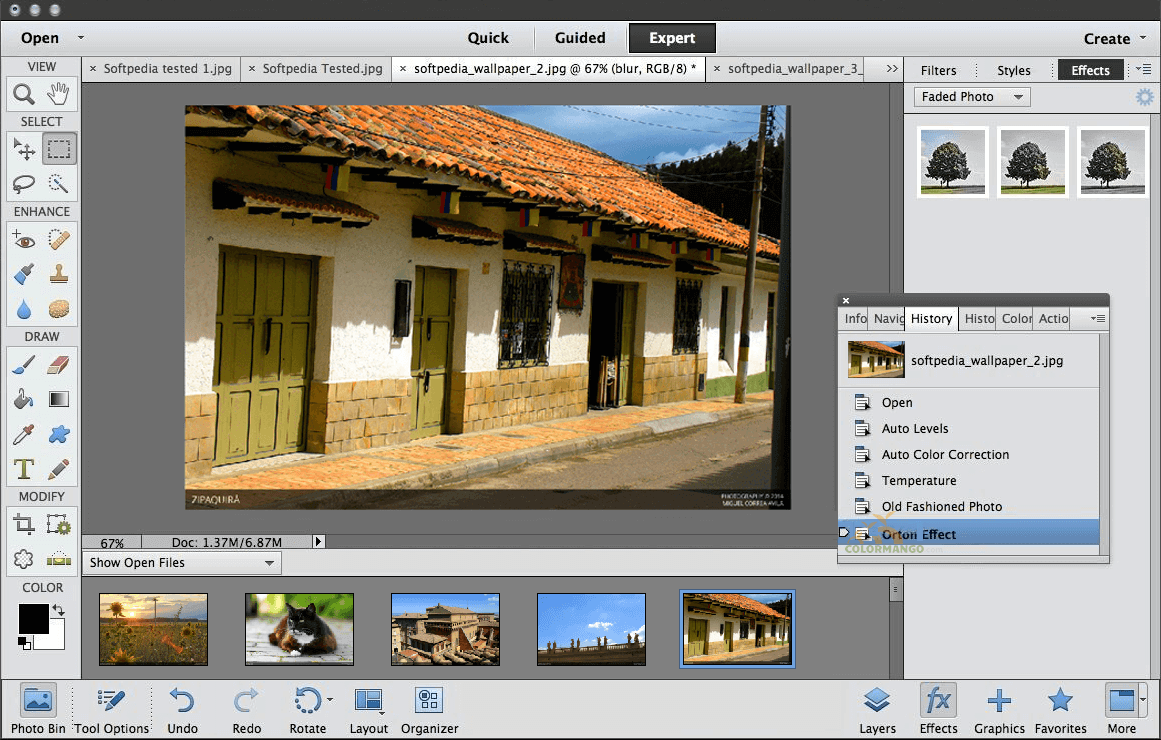Toggle the Tool Options panel
The width and height of the screenshot is (1161, 740).
pyautogui.click(x=111, y=709)
